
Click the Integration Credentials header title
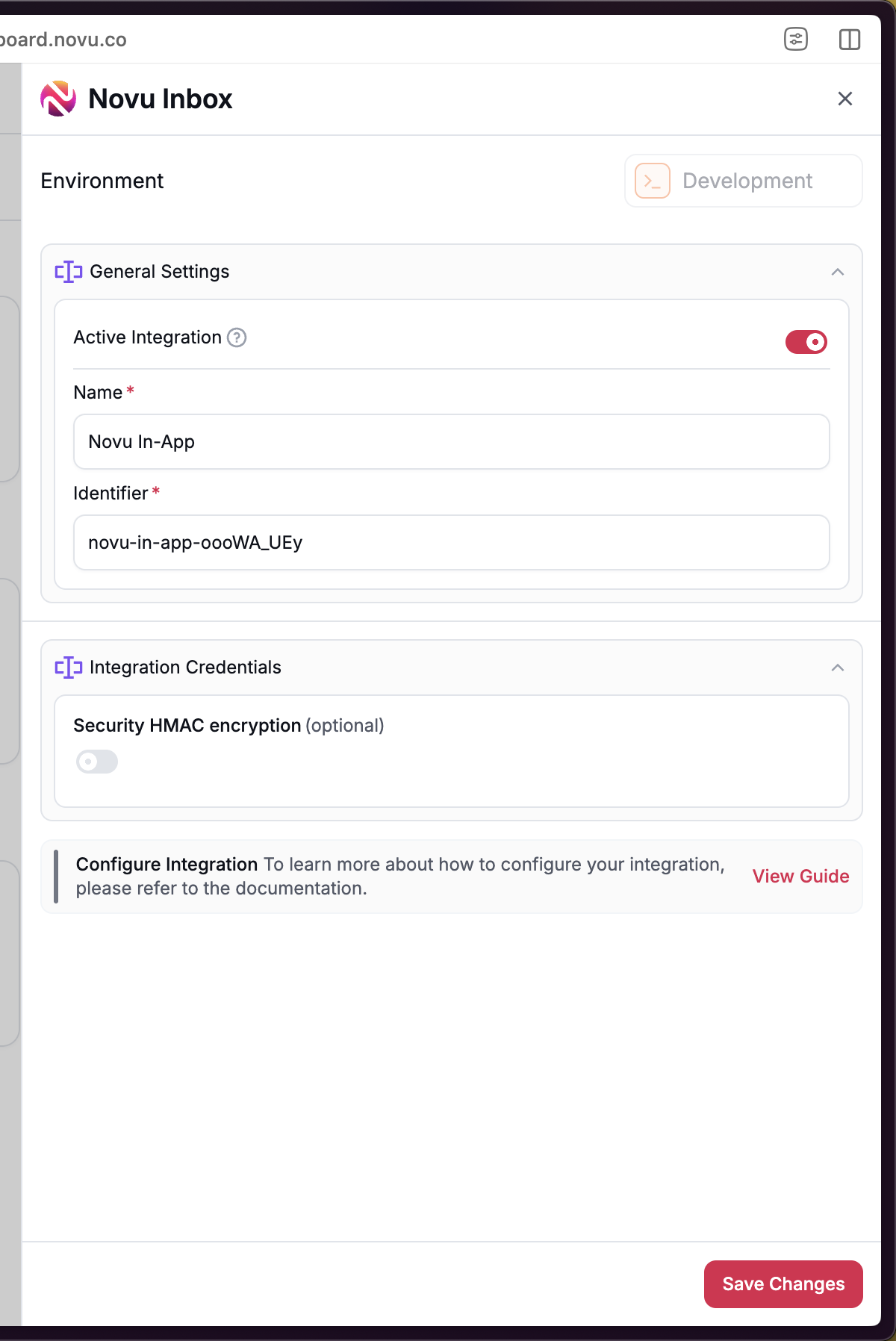point(185,668)
